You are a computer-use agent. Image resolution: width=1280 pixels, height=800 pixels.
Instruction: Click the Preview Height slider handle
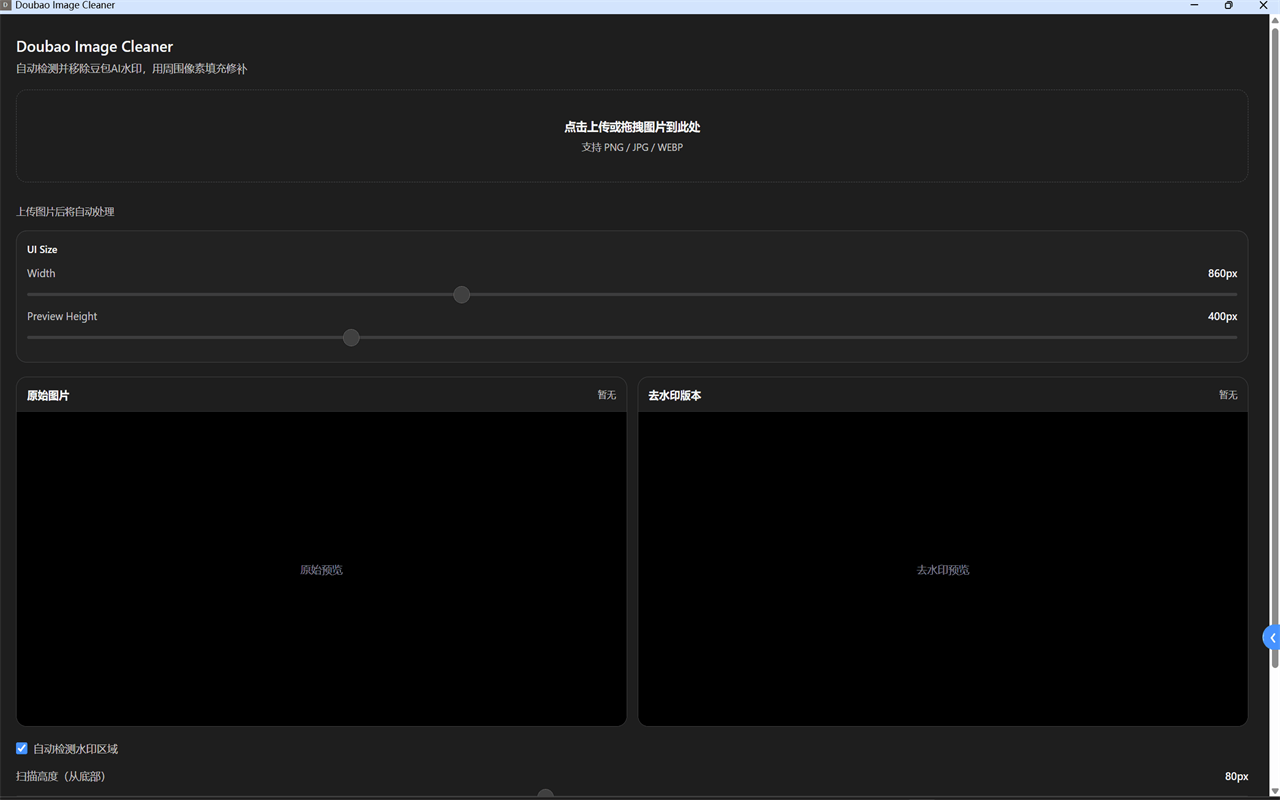click(351, 338)
